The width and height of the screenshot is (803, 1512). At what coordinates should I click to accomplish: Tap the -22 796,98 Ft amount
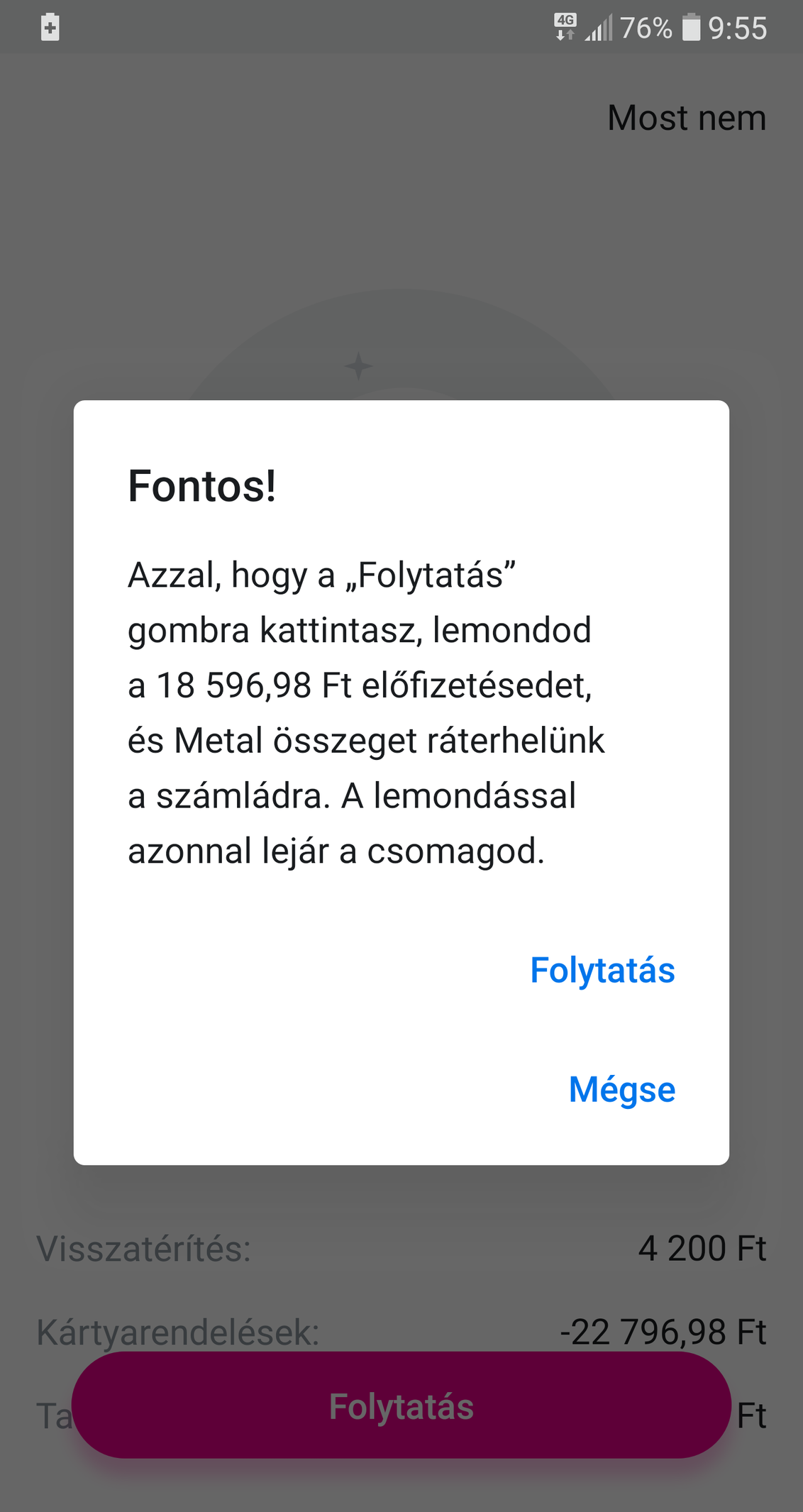tap(663, 1332)
